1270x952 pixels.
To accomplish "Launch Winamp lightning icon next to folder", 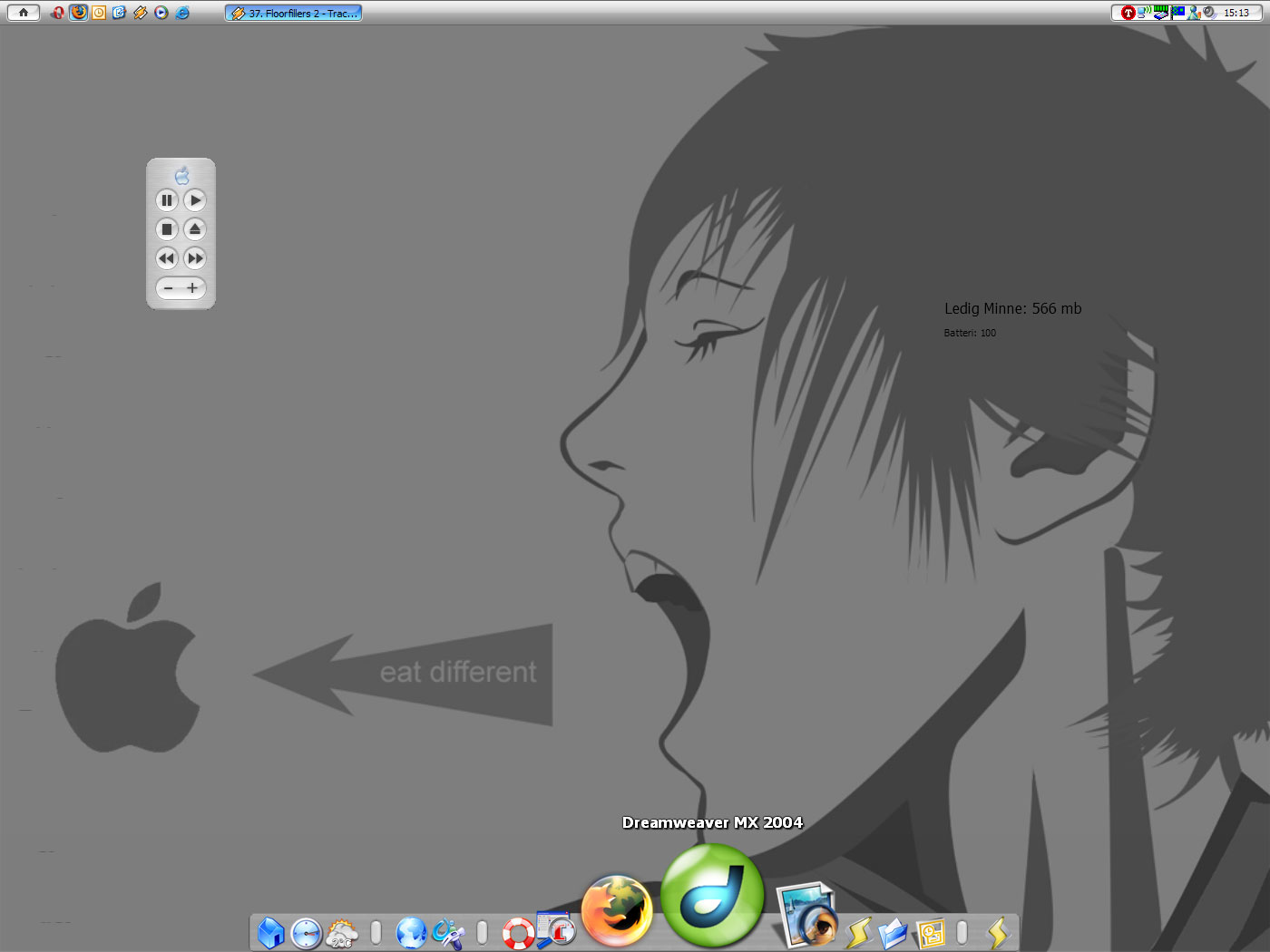I will coord(858,933).
